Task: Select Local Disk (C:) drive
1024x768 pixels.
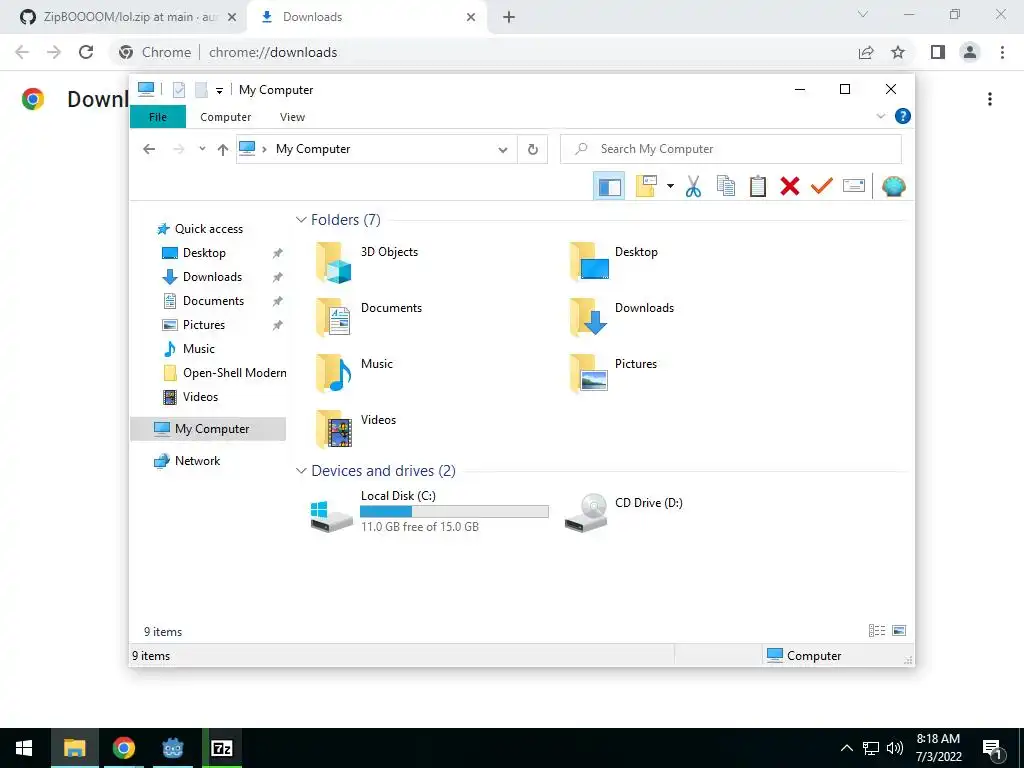Action: 431,512
